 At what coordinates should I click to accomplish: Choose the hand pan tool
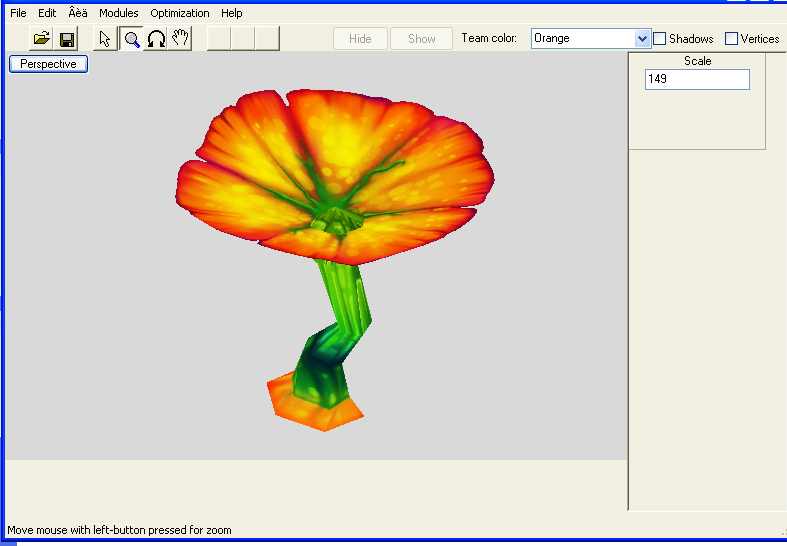(x=180, y=39)
